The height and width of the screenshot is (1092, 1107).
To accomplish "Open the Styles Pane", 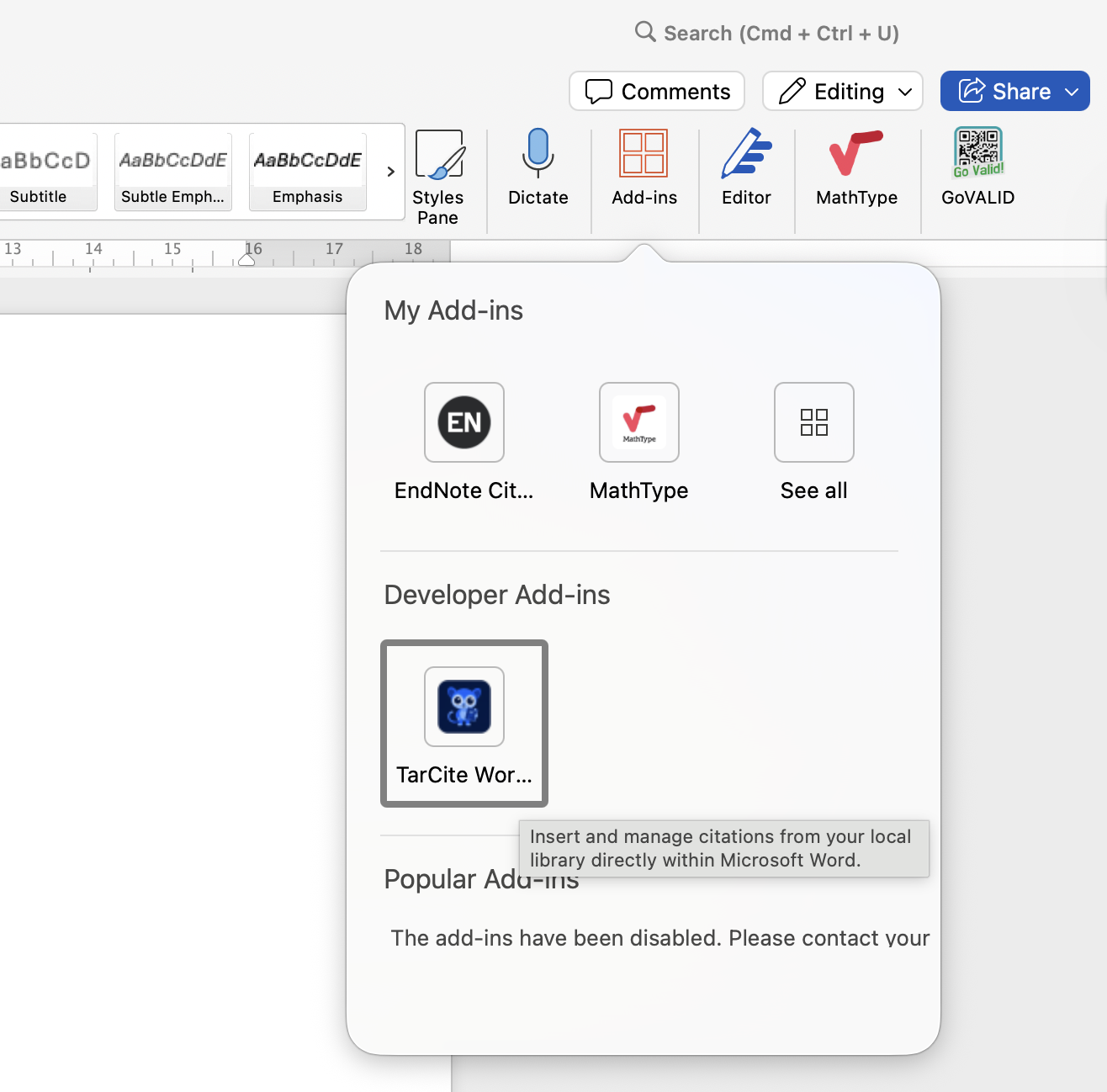I will pos(438,178).
